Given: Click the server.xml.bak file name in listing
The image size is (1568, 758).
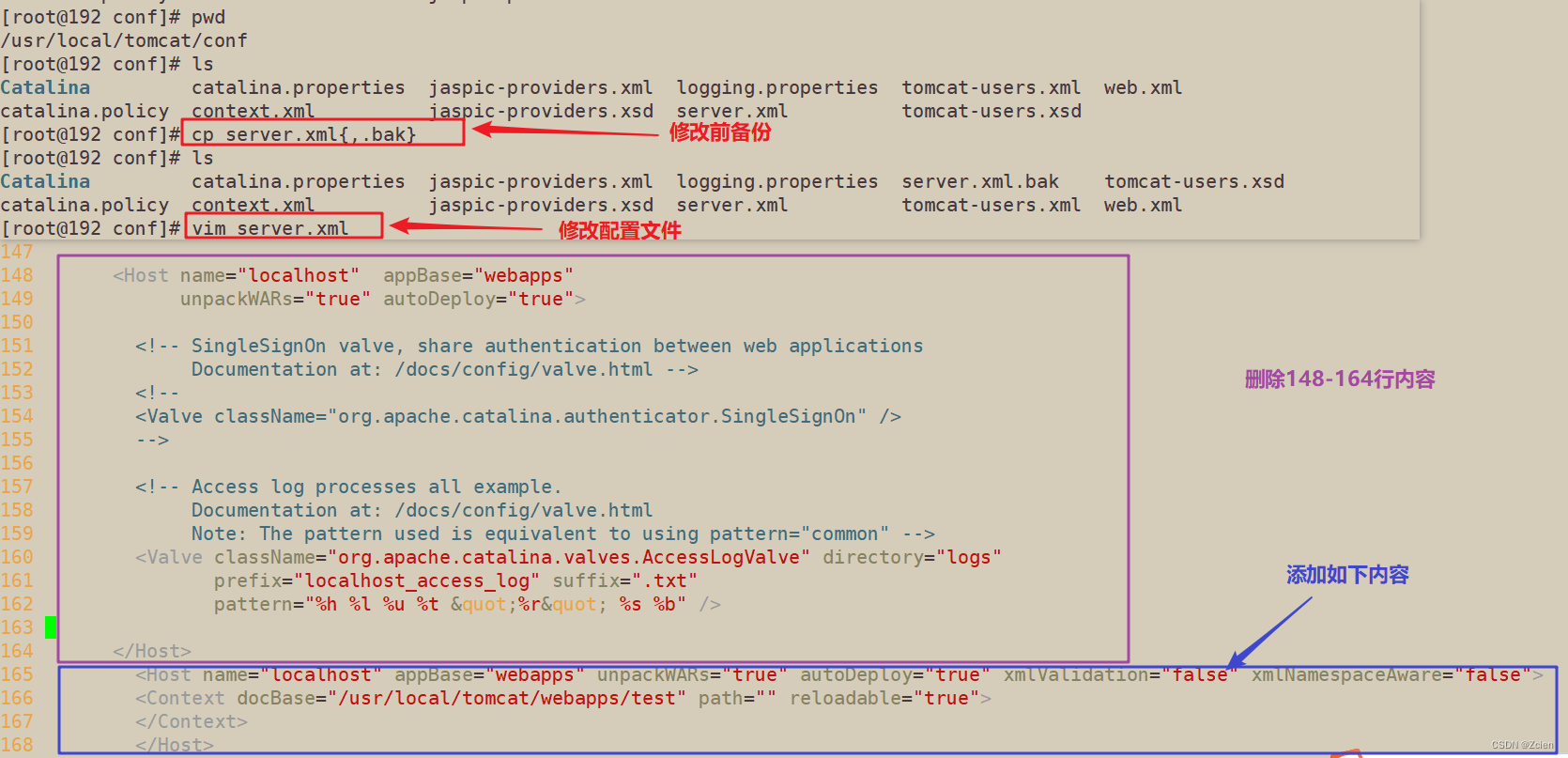Looking at the screenshot, I should [979, 181].
